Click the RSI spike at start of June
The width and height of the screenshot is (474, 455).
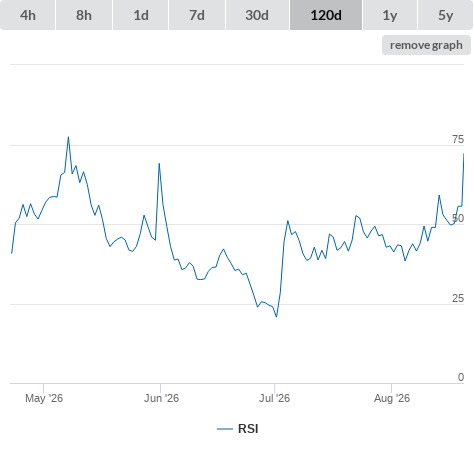159,163
